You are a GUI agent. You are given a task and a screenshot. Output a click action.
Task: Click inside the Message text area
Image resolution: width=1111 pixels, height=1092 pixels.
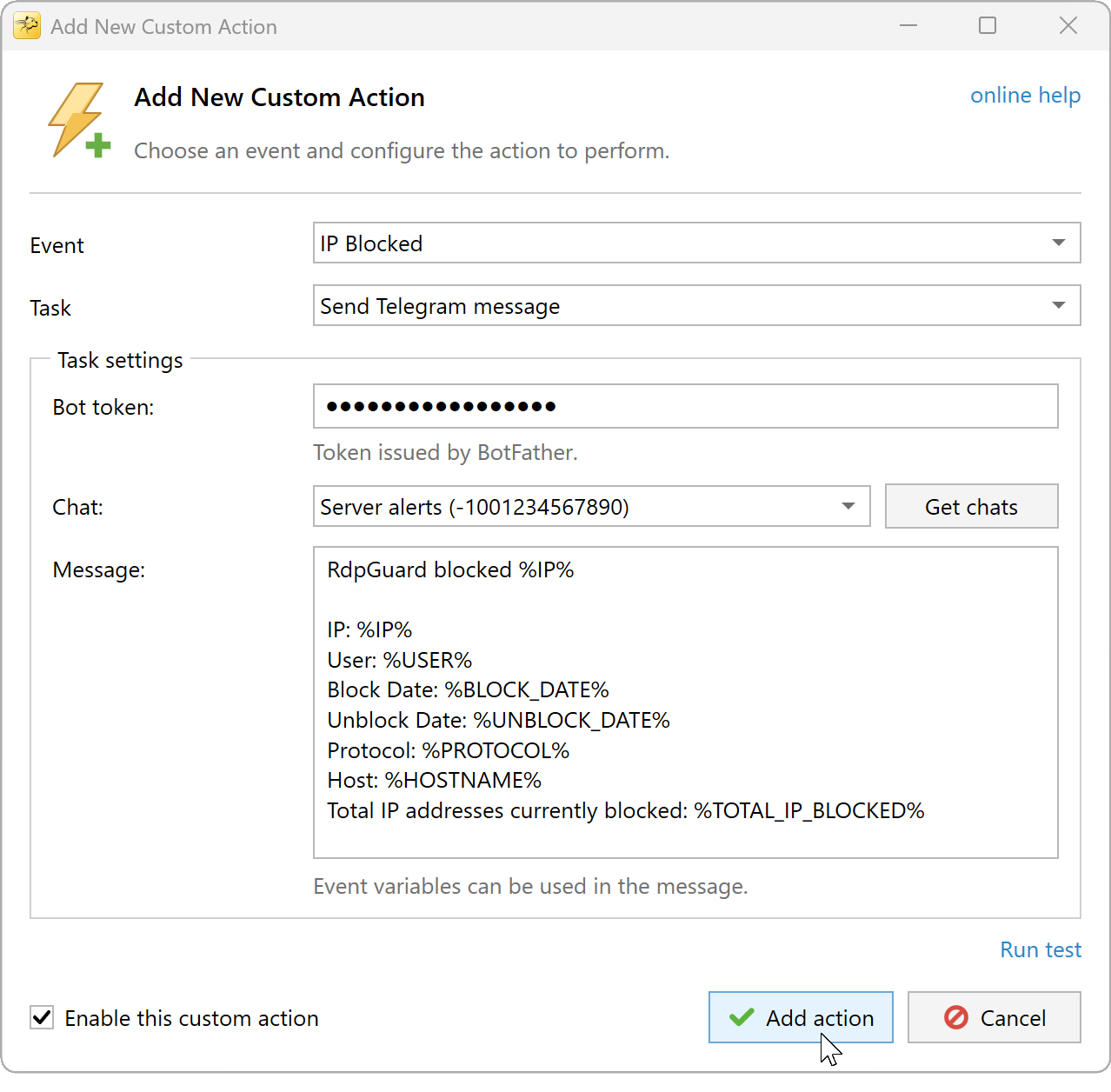(x=685, y=702)
